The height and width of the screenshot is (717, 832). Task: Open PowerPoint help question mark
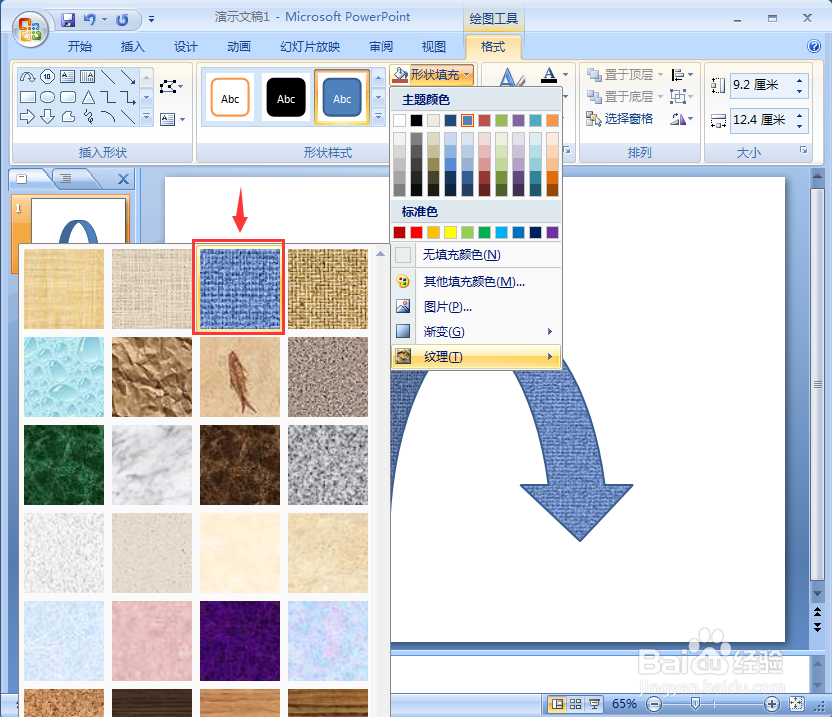tap(814, 46)
